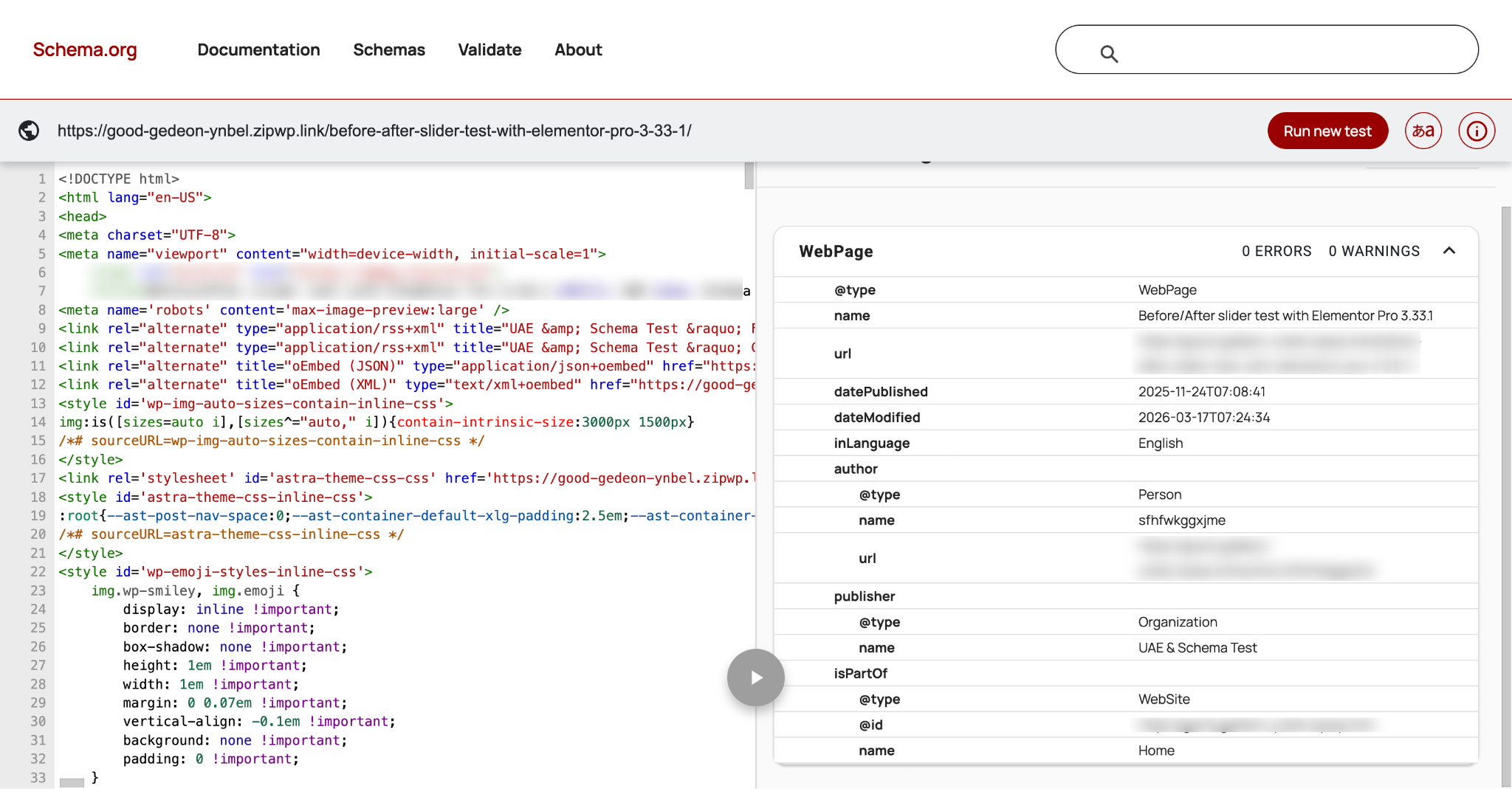Click the 0 WARNINGS label

coord(1374,251)
